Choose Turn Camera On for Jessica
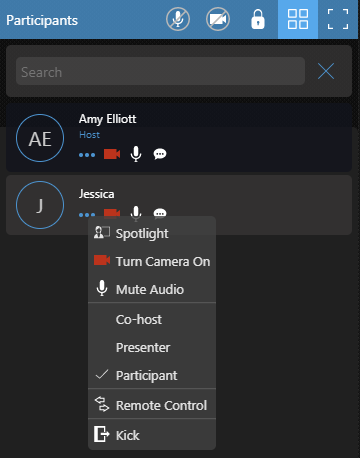 152,261
